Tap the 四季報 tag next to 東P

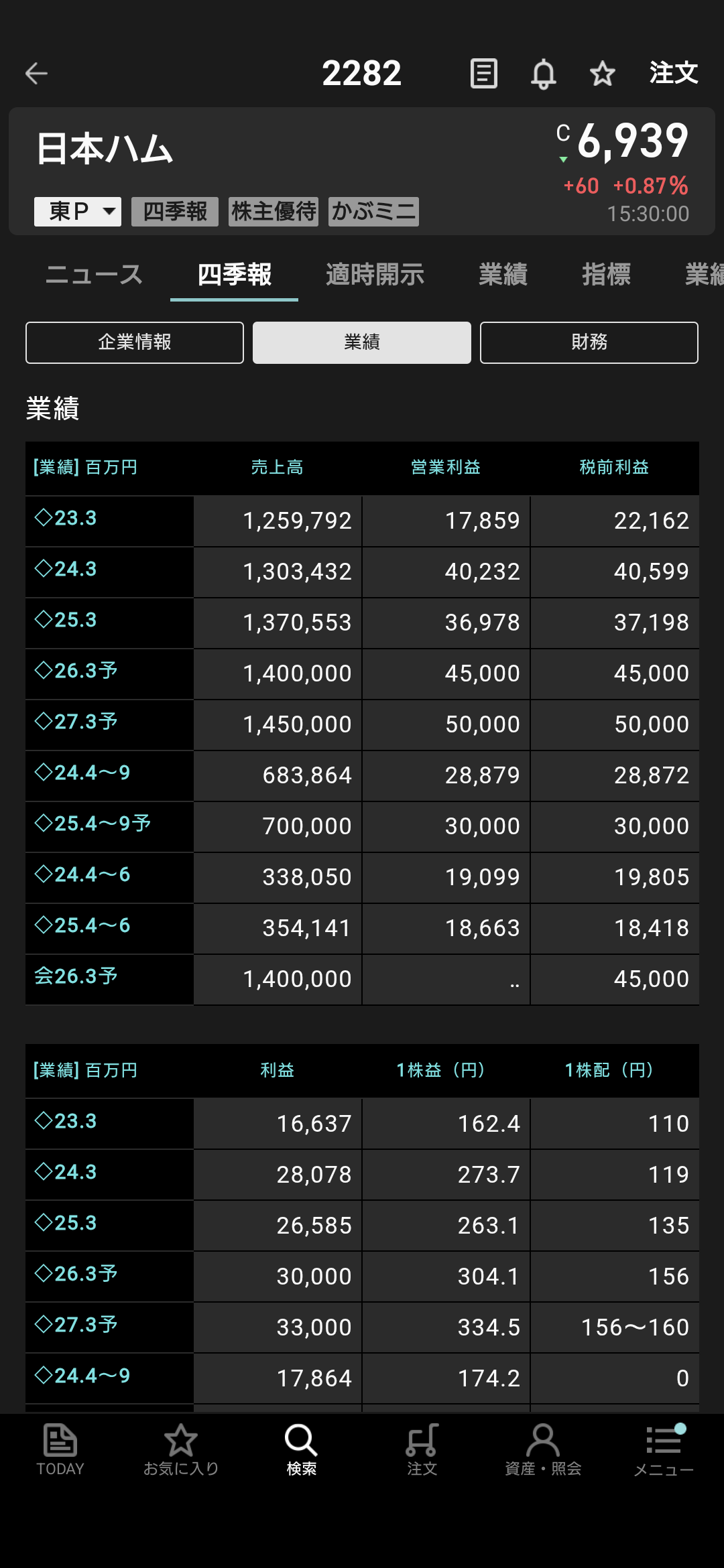tap(175, 212)
